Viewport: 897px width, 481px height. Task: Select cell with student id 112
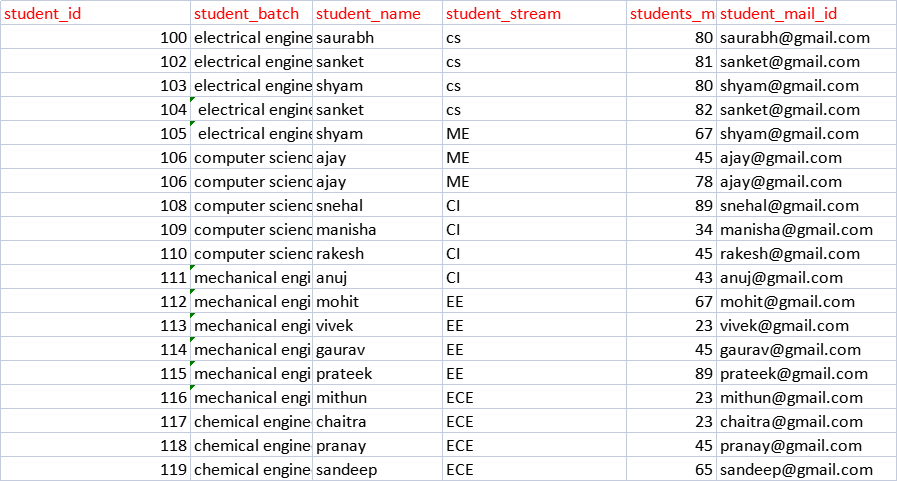(95, 301)
